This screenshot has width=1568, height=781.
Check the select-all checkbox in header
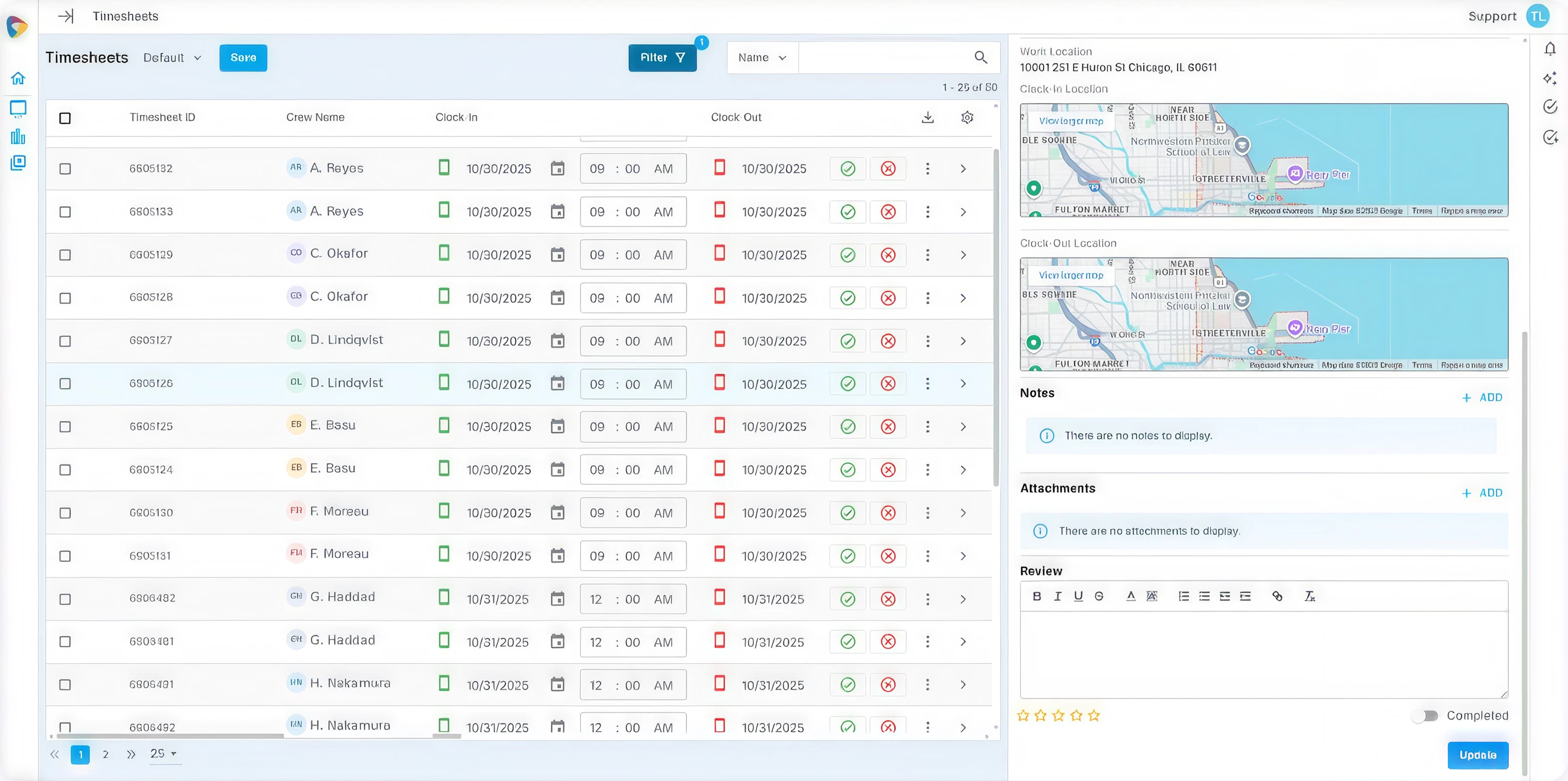[x=65, y=118]
